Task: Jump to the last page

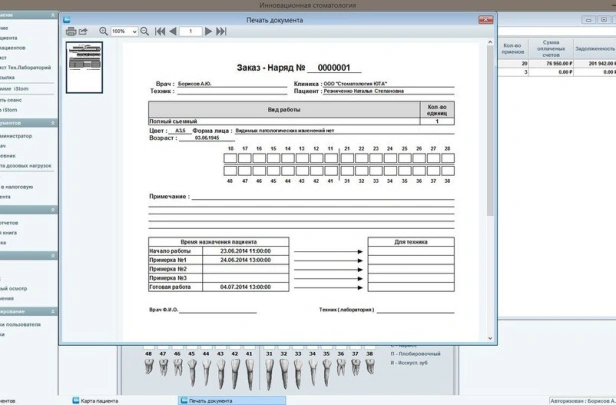Action: 221,32
